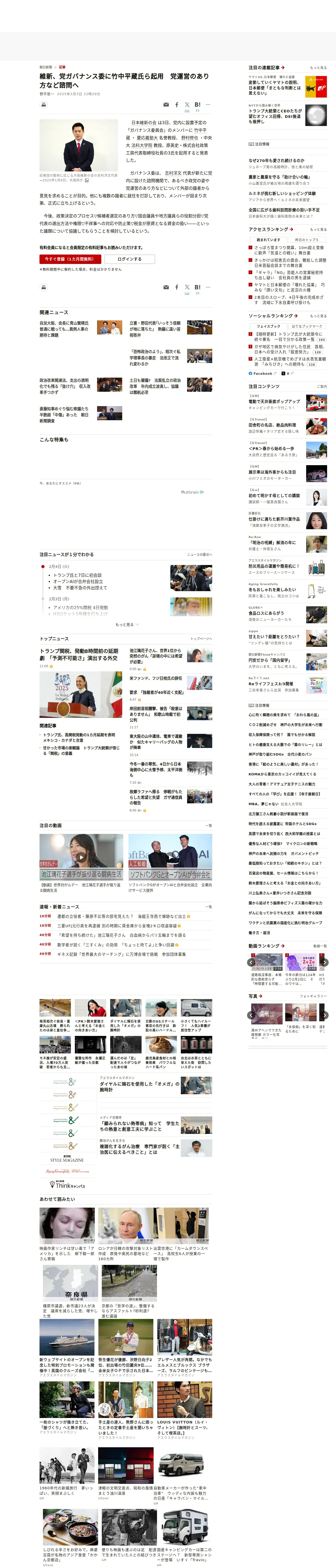The width and height of the screenshot is (336, 1568).
Task: Switch to the 昨日のトップ5 tab
Action: point(307,240)
